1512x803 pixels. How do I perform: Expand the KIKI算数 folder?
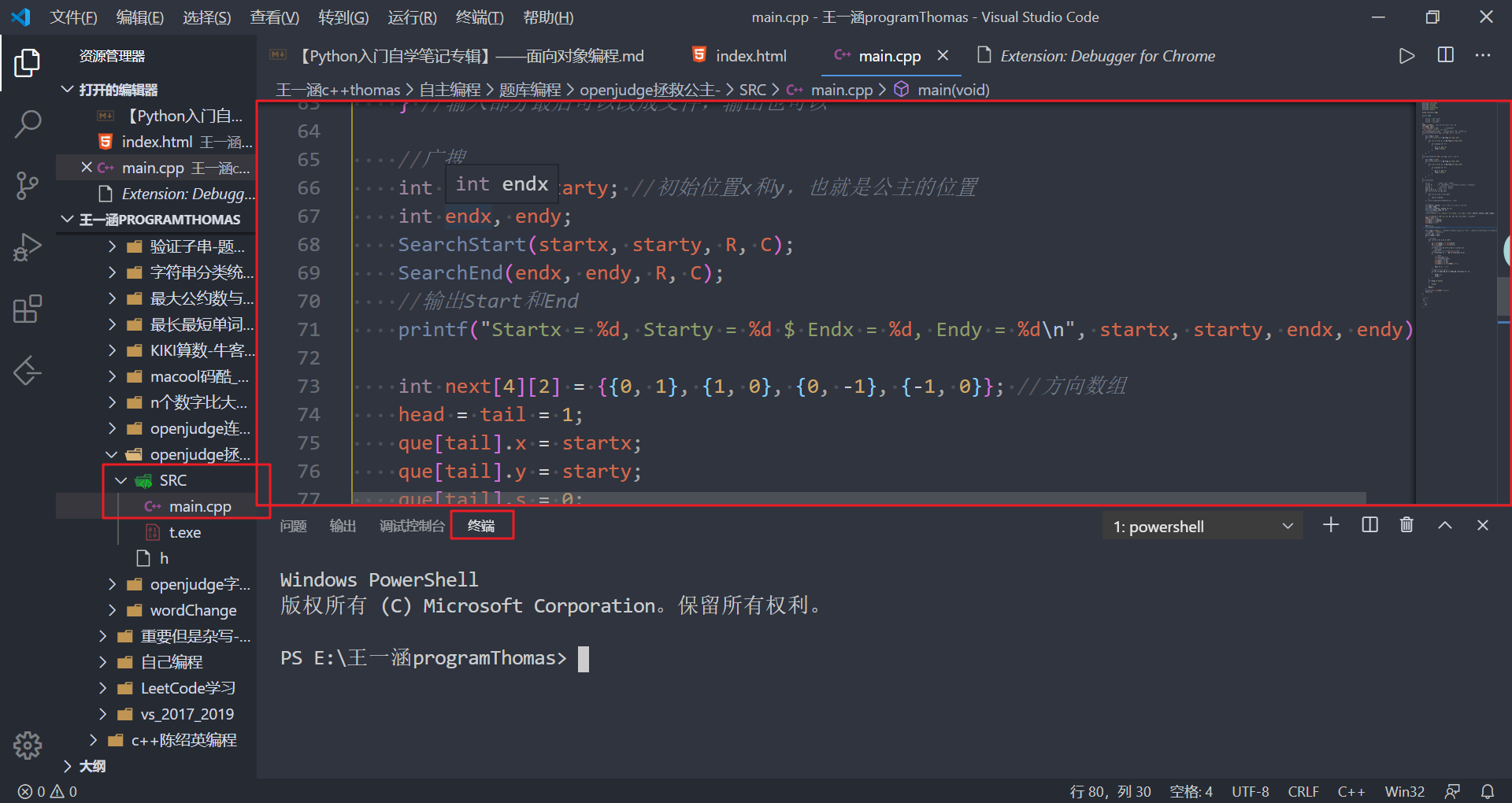pos(156,350)
